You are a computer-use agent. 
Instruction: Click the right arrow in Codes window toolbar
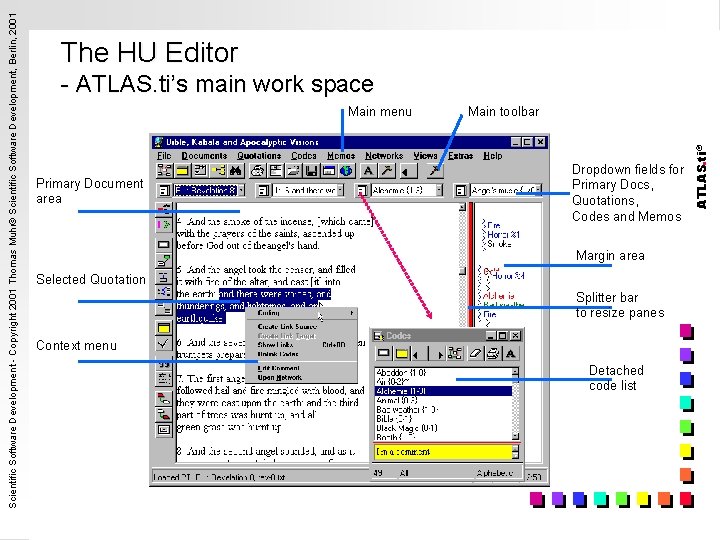click(x=439, y=354)
